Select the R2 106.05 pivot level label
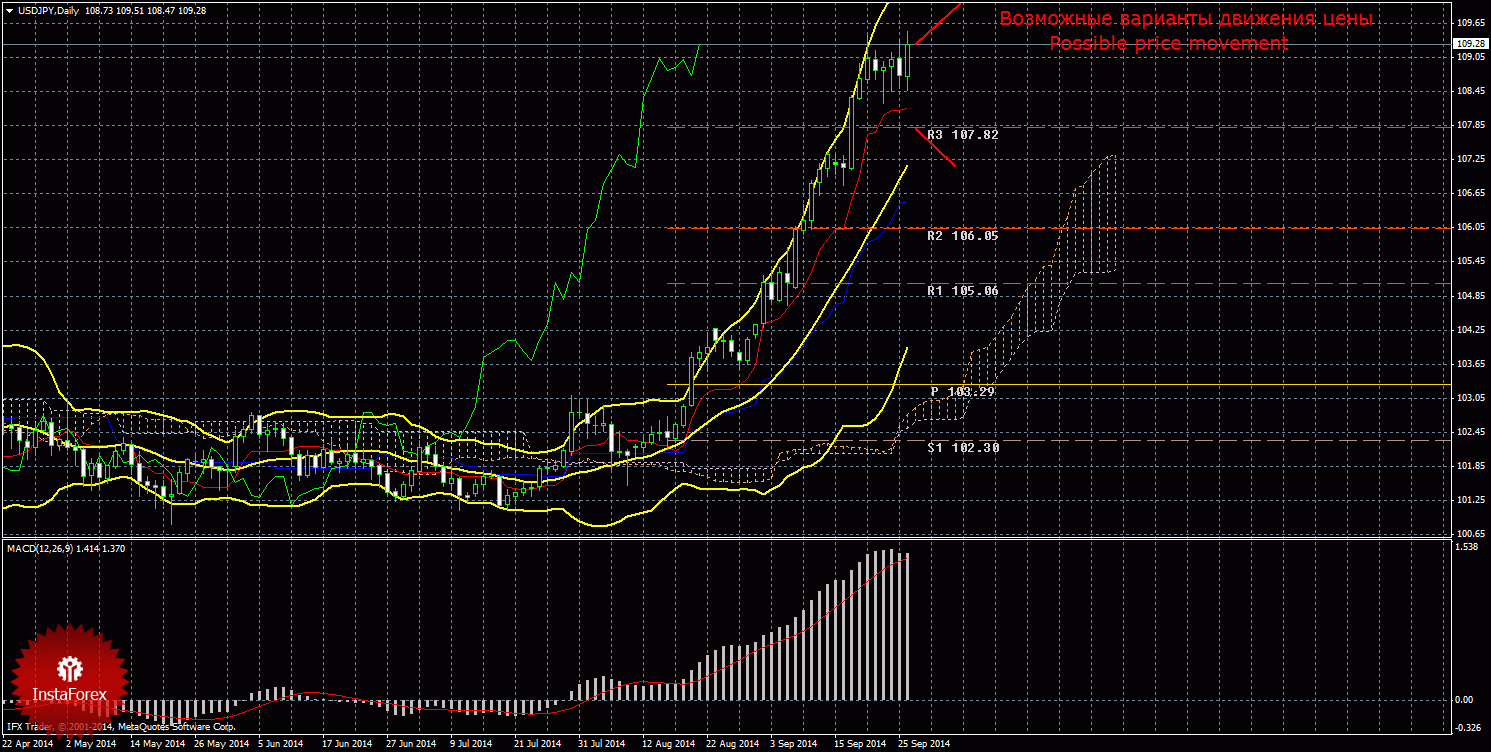 pos(962,236)
